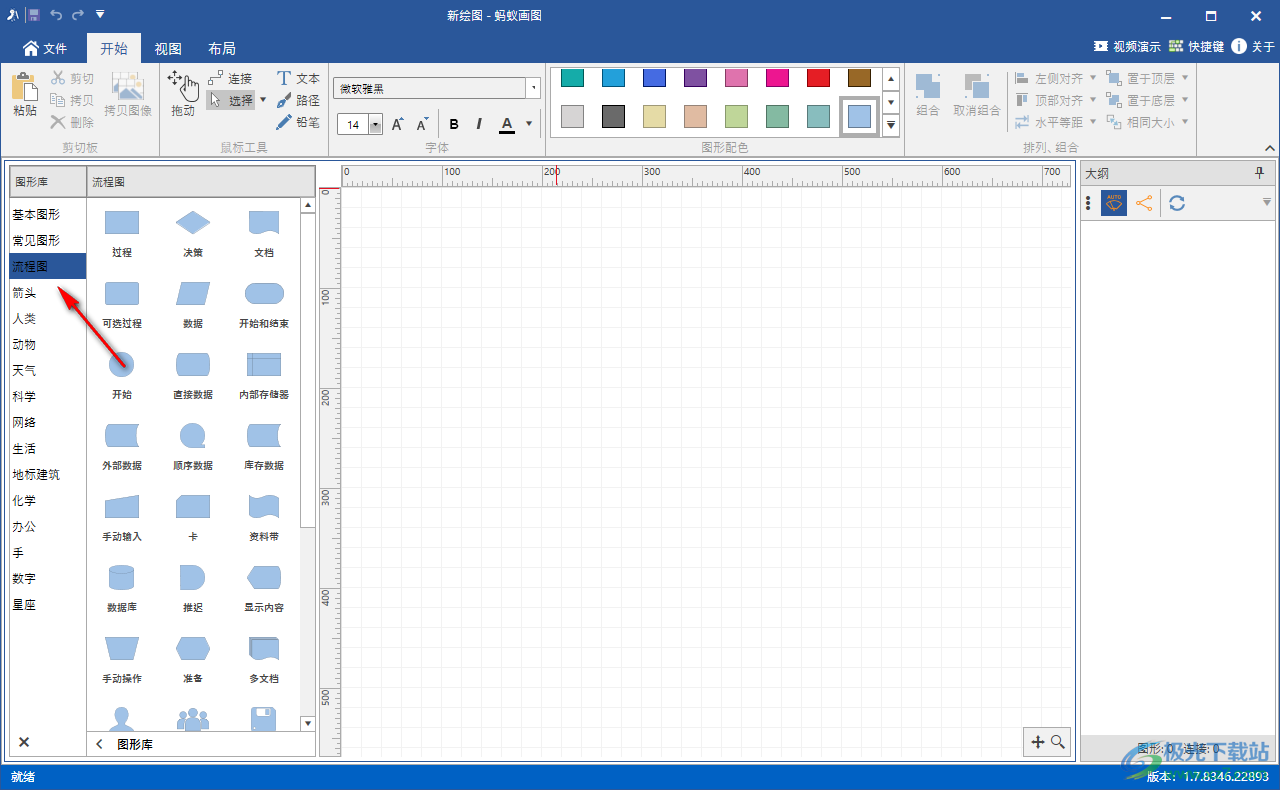The width and height of the screenshot is (1280, 790).
Task: Choose the Text (文本) tool
Action: 298,78
